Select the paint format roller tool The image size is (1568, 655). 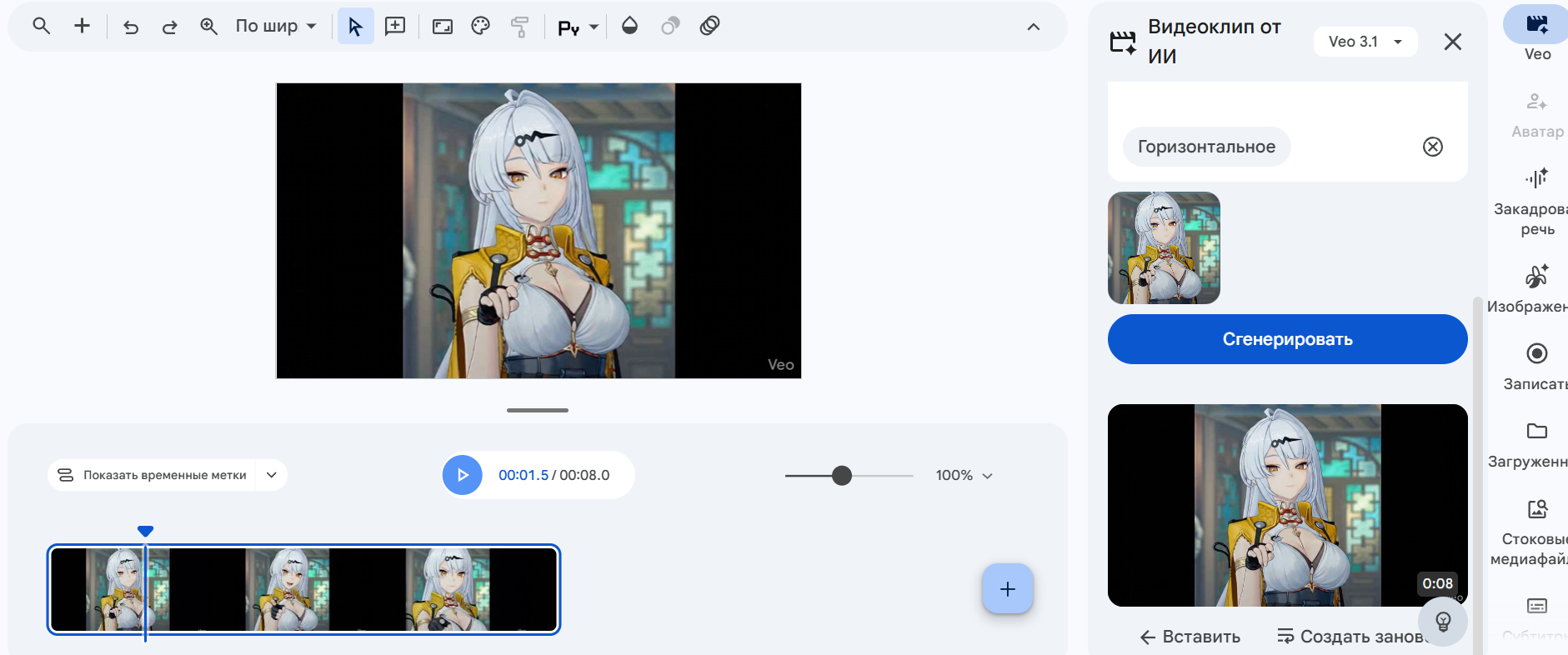[x=519, y=27]
